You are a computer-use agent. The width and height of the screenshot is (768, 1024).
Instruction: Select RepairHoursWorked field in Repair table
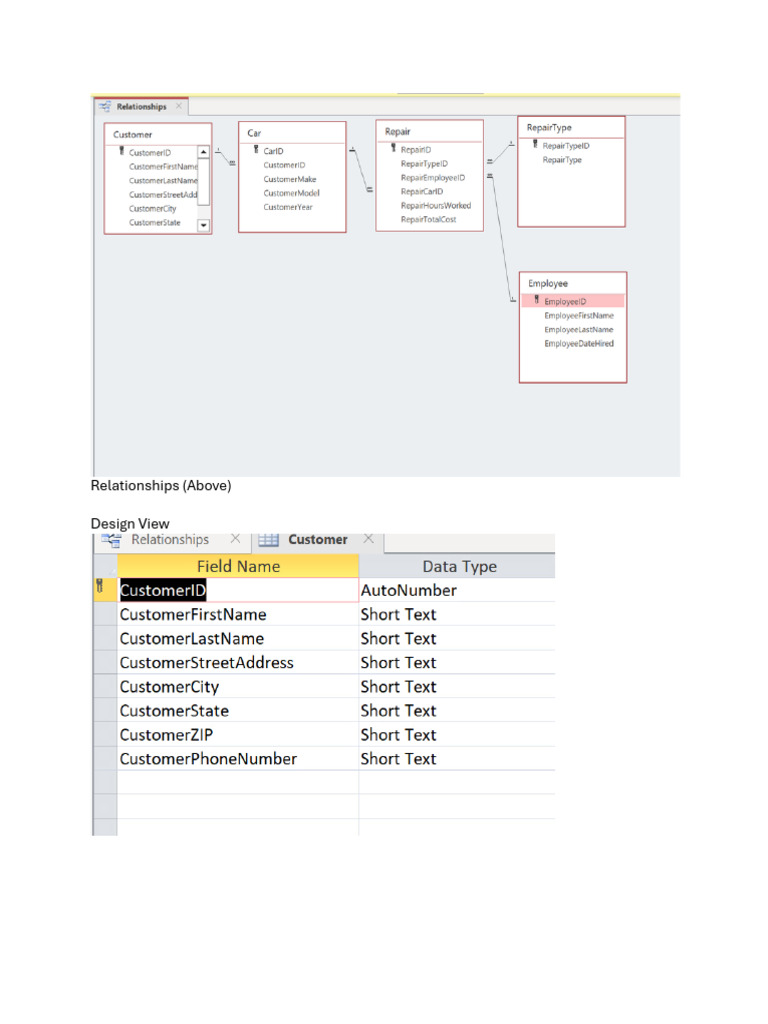click(x=436, y=206)
